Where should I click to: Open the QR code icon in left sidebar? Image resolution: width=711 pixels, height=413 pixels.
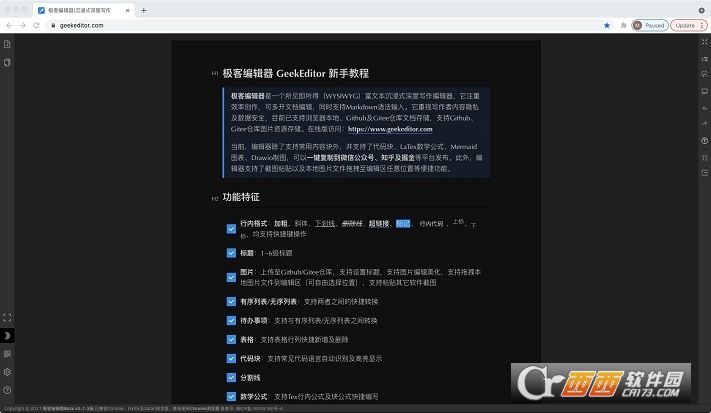tap(7, 353)
